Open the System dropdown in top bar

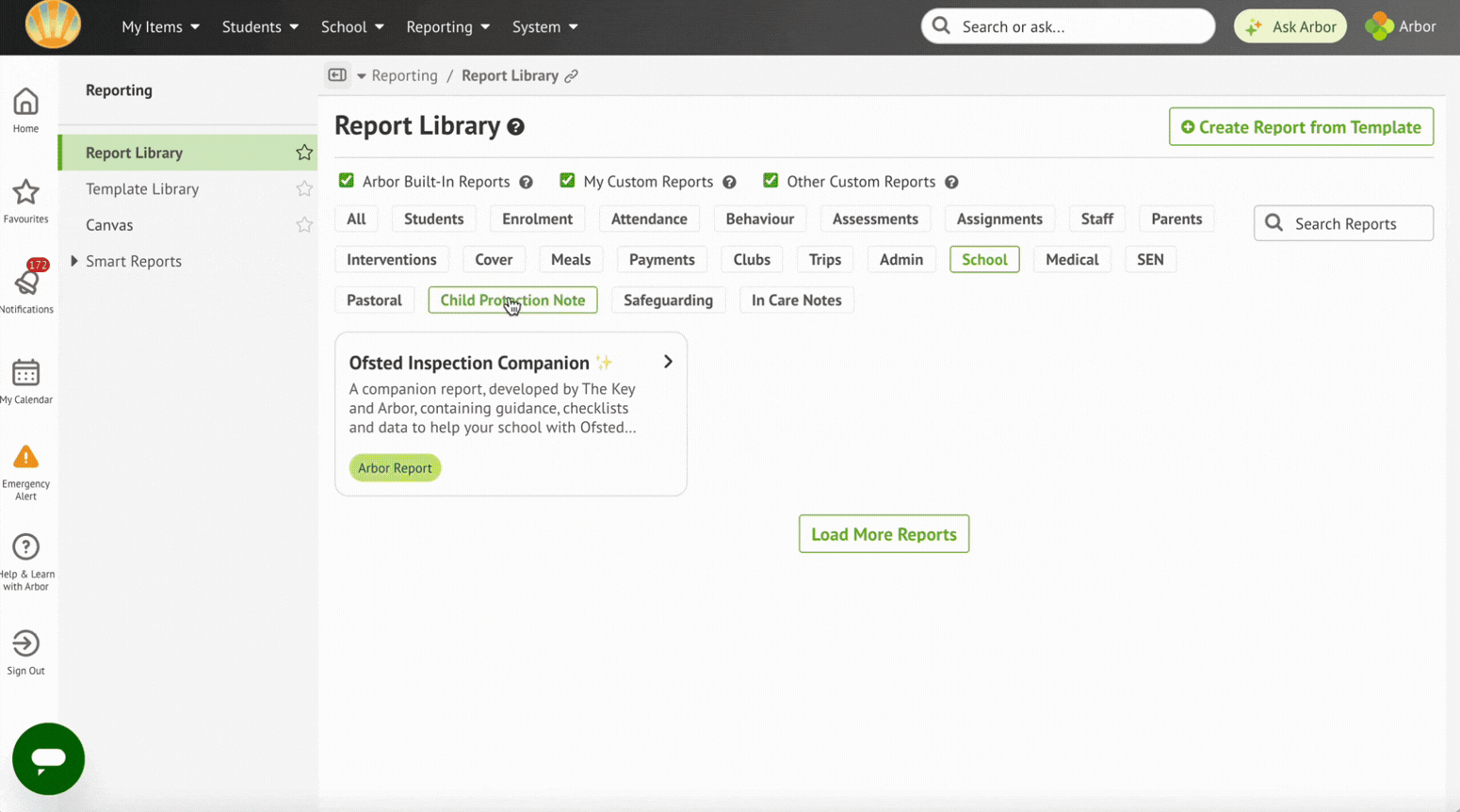pos(544,26)
